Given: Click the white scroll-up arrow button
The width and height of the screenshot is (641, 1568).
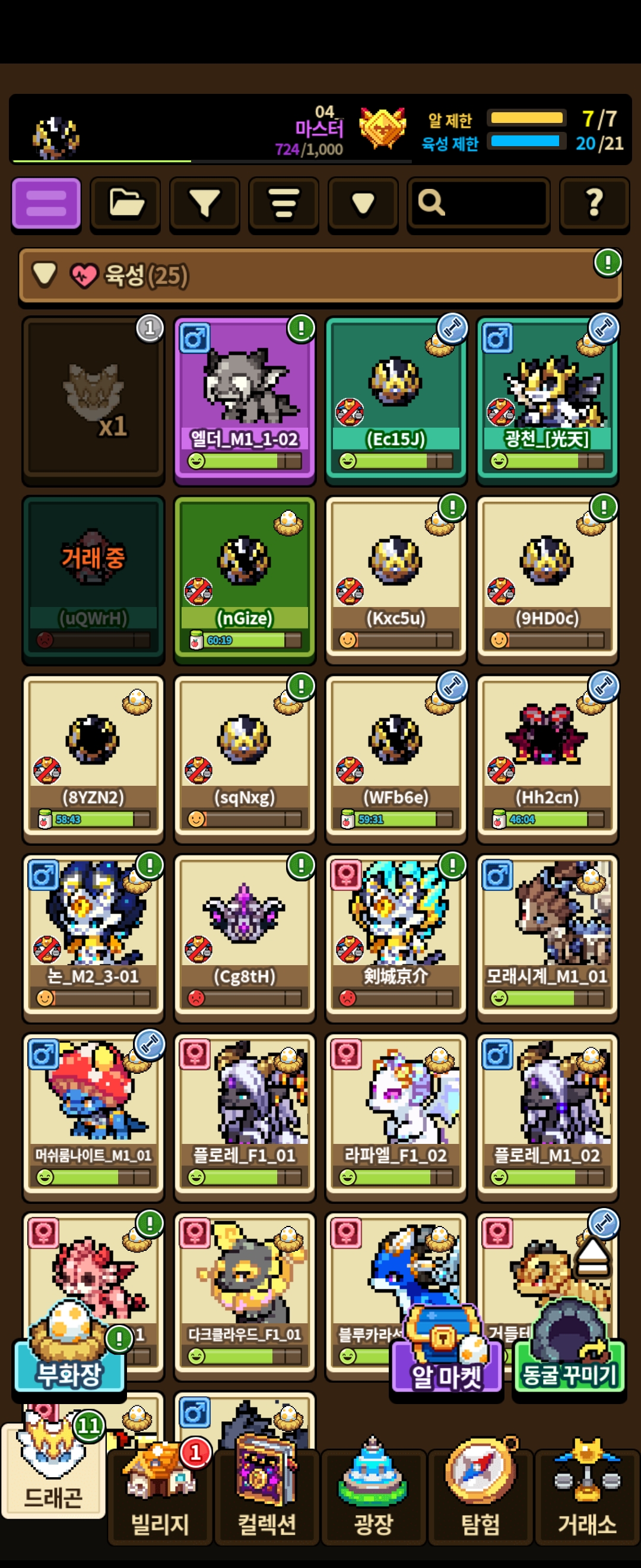Looking at the screenshot, I should 593,1256.
